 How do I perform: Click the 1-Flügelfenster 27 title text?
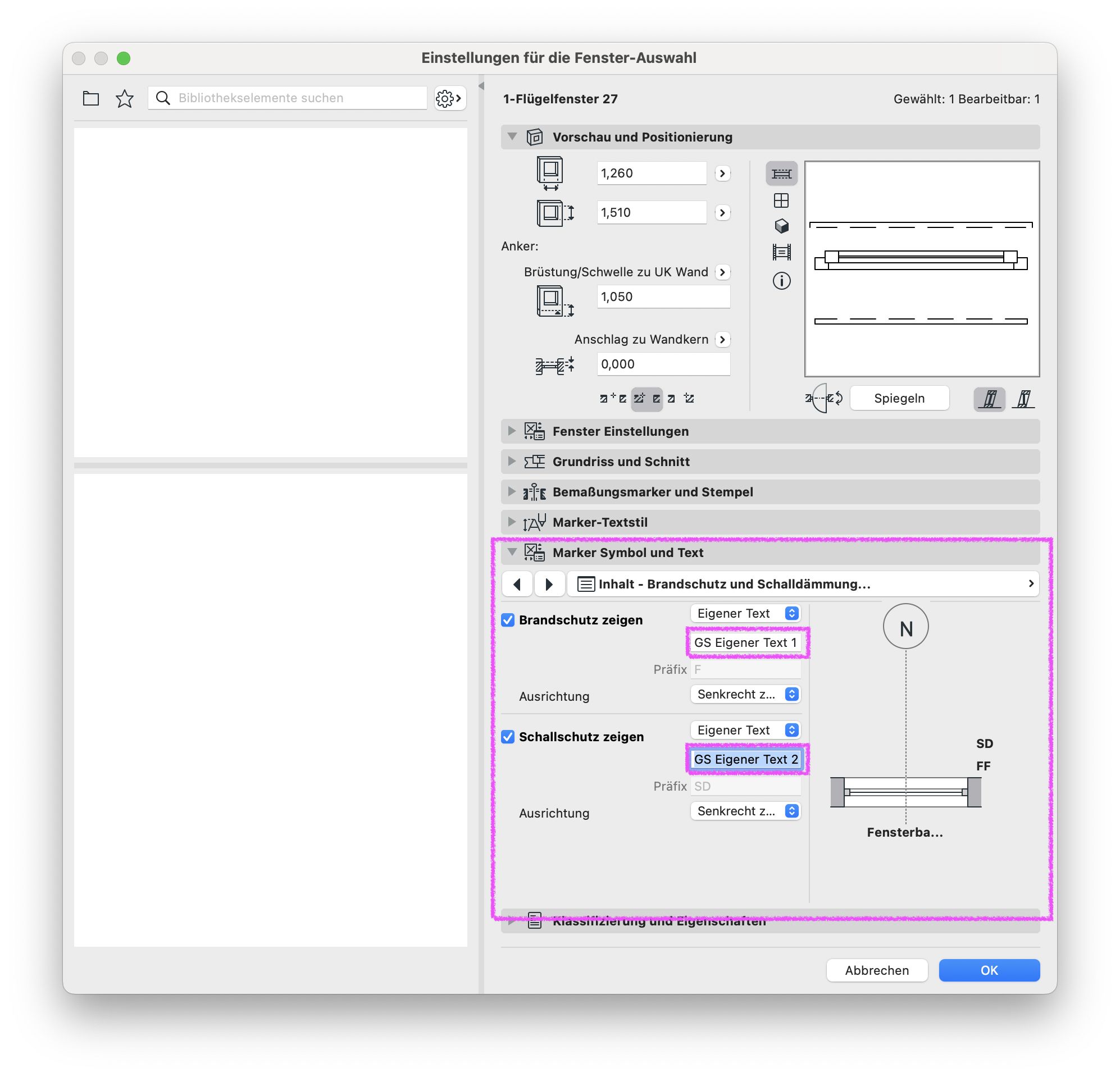(560, 99)
